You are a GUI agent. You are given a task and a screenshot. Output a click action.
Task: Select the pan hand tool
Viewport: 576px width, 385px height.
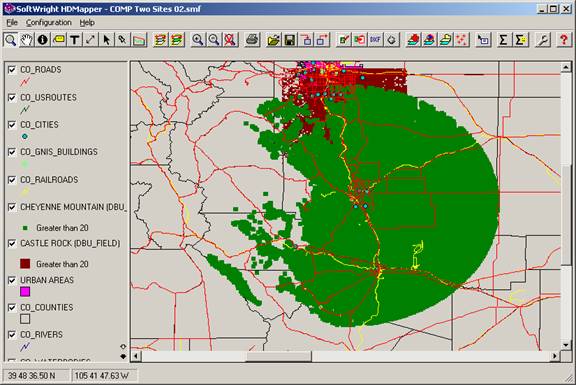pos(26,40)
